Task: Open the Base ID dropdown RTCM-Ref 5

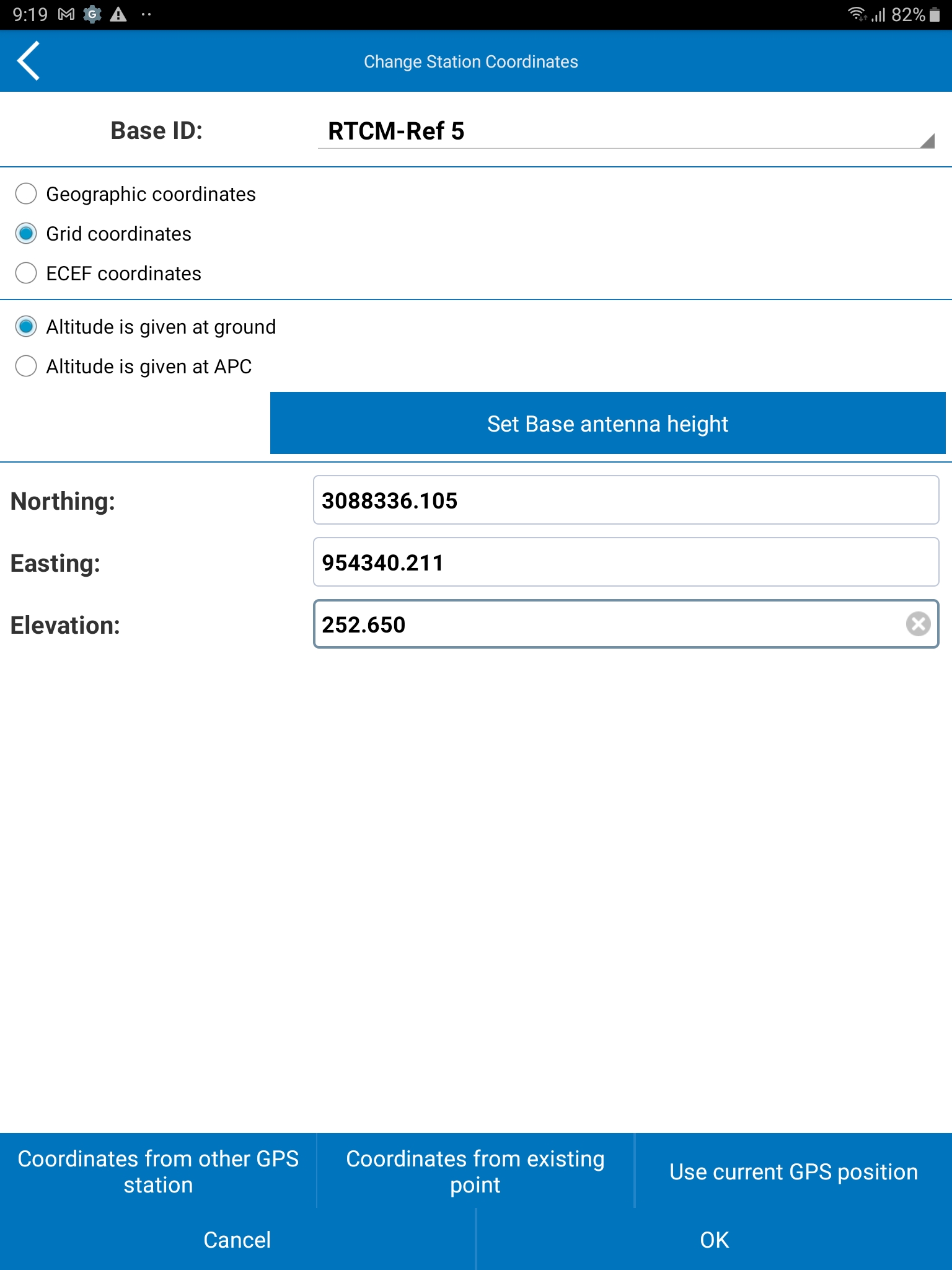Action: pos(625,131)
